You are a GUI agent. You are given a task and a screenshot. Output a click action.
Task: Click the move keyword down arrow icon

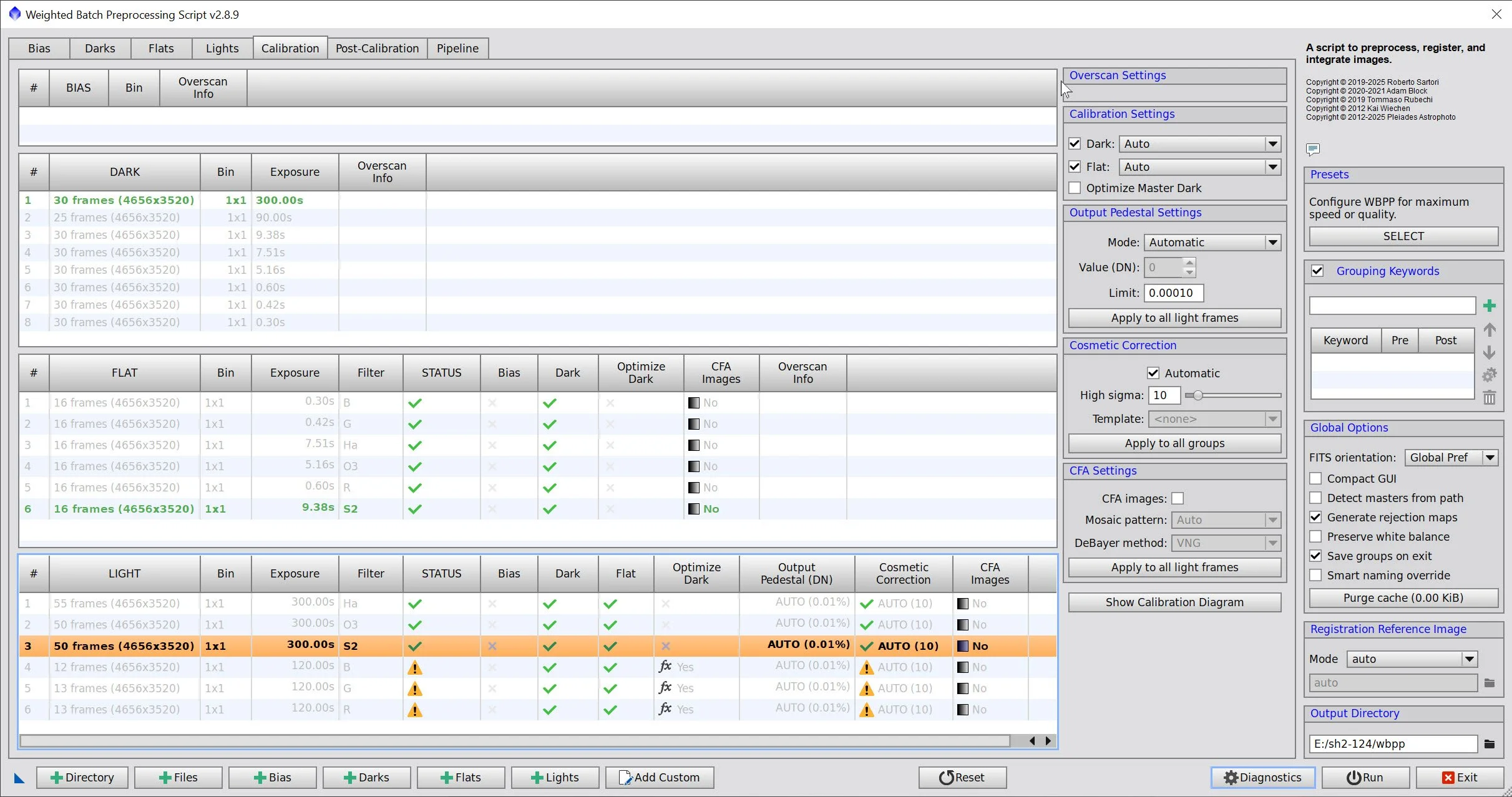[1490, 352]
